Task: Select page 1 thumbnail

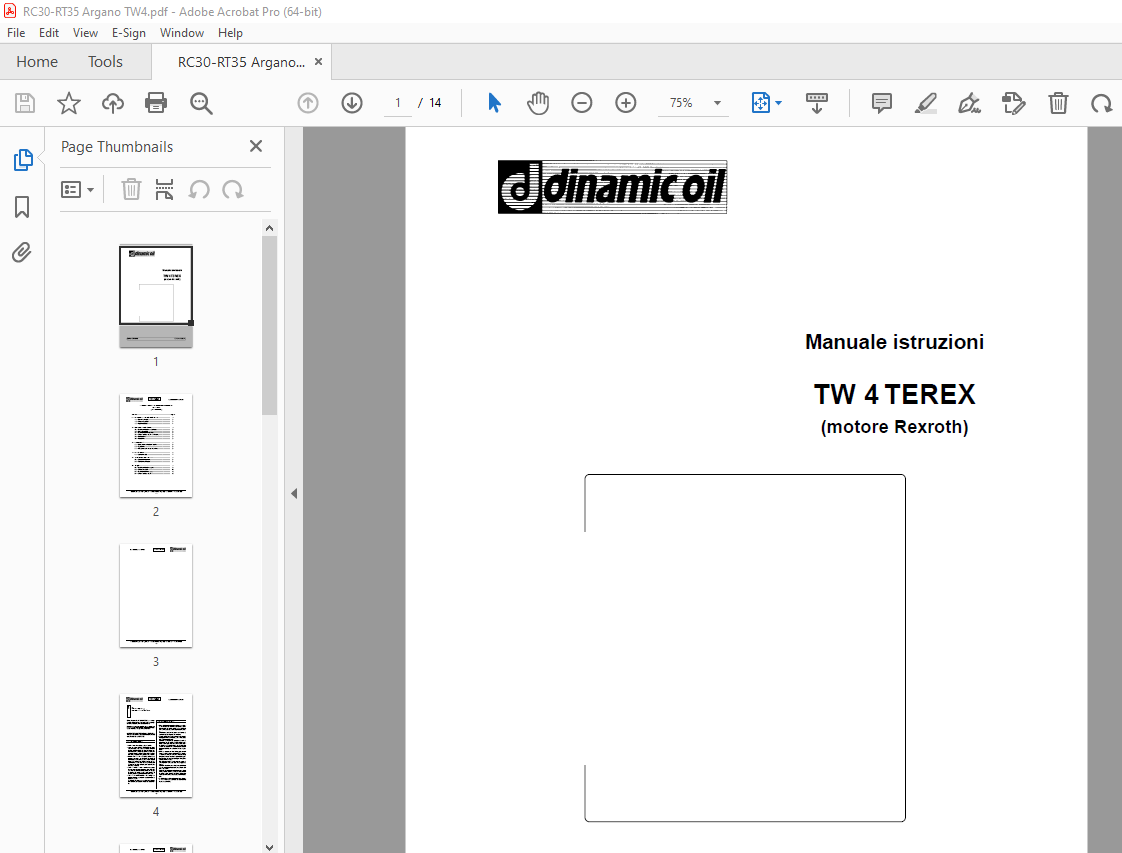Action: pyautogui.click(x=156, y=296)
